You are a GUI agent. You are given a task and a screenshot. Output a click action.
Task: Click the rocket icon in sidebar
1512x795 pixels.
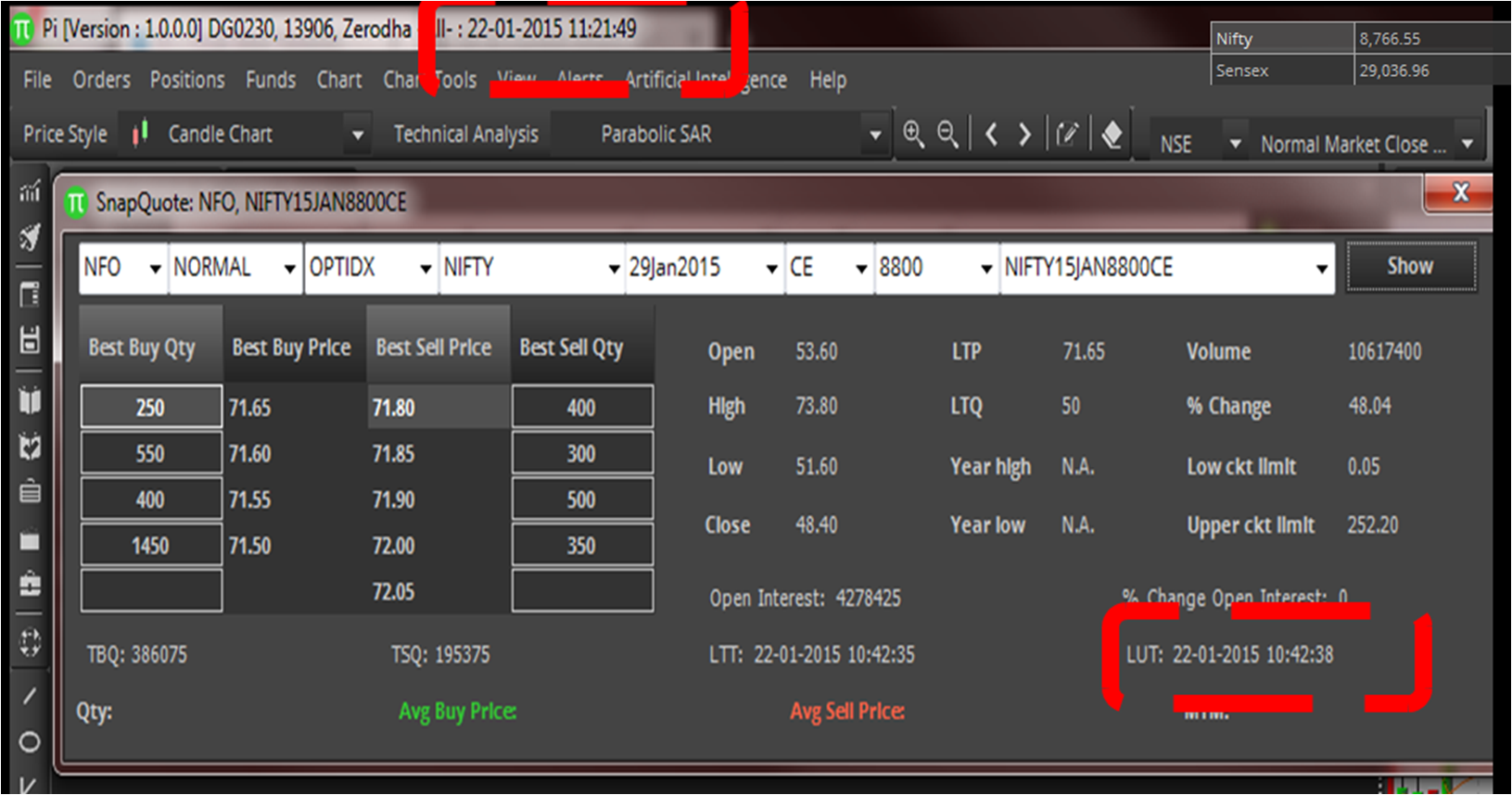click(30, 237)
